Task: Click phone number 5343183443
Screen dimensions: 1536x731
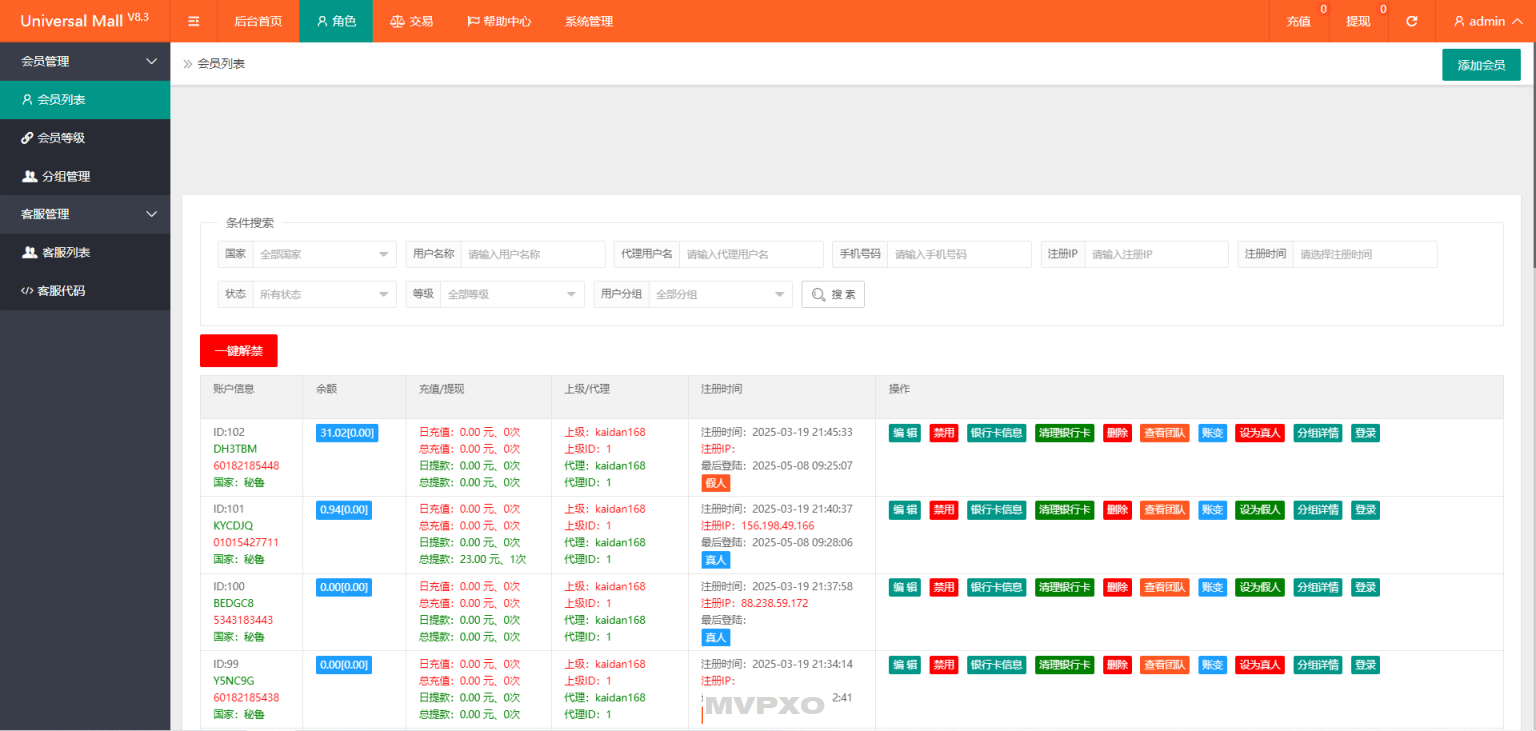Action: [243, 620]
